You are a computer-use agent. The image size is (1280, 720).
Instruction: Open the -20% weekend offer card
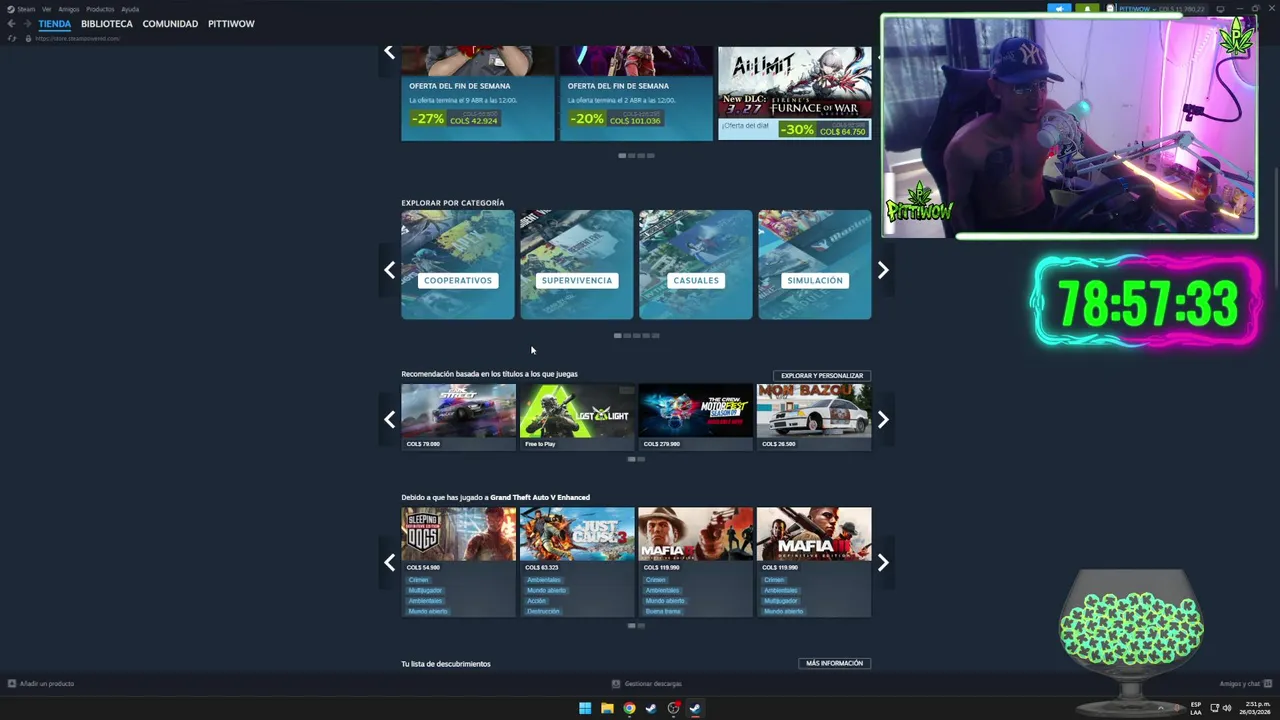[x=636, y=93]
